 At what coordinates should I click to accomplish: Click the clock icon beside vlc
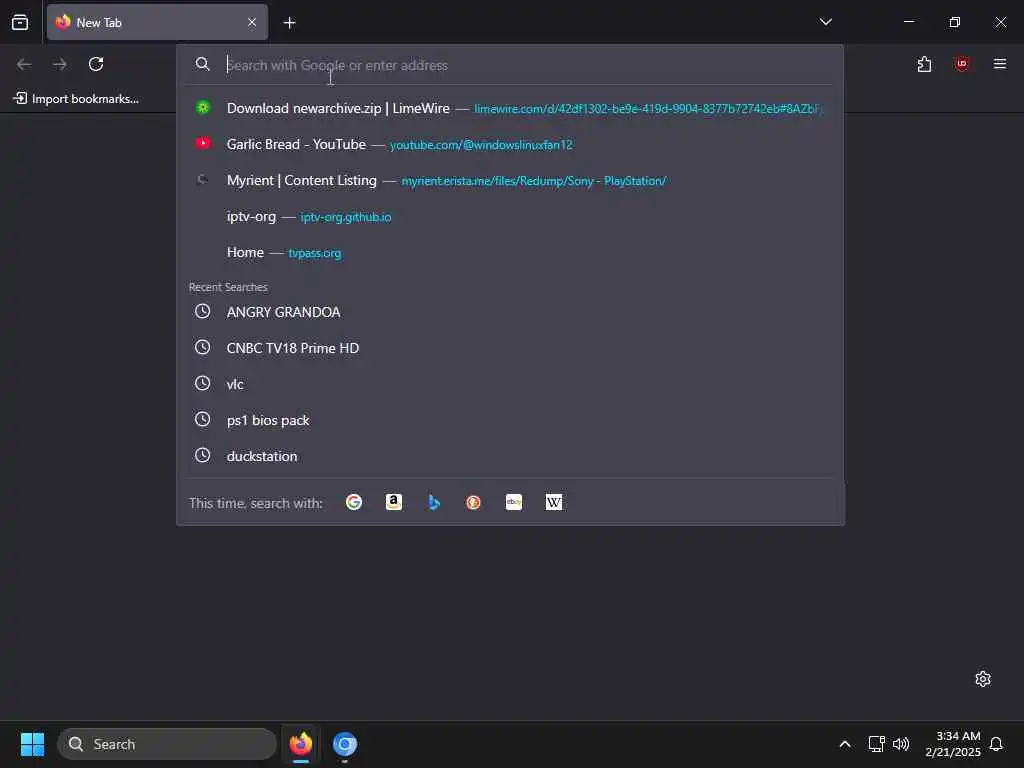tap(202, 383)
